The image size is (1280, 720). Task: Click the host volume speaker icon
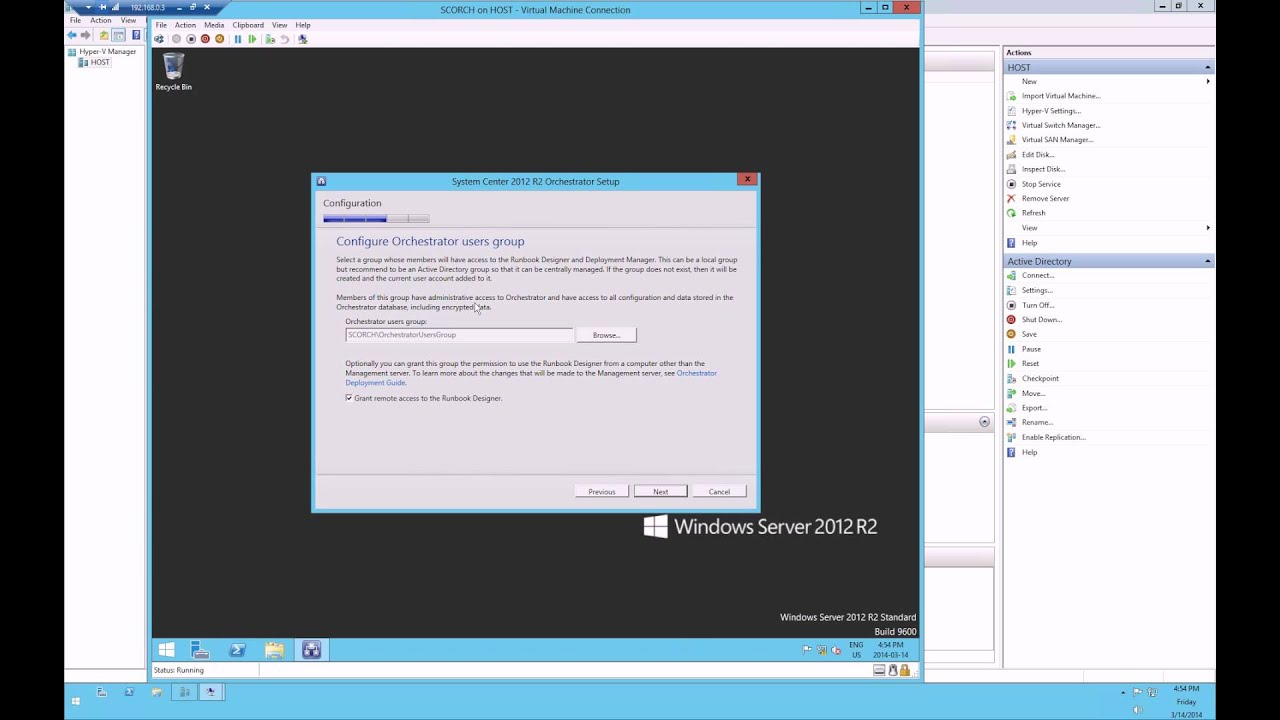pyautogui.click(x=1138, y=710)
